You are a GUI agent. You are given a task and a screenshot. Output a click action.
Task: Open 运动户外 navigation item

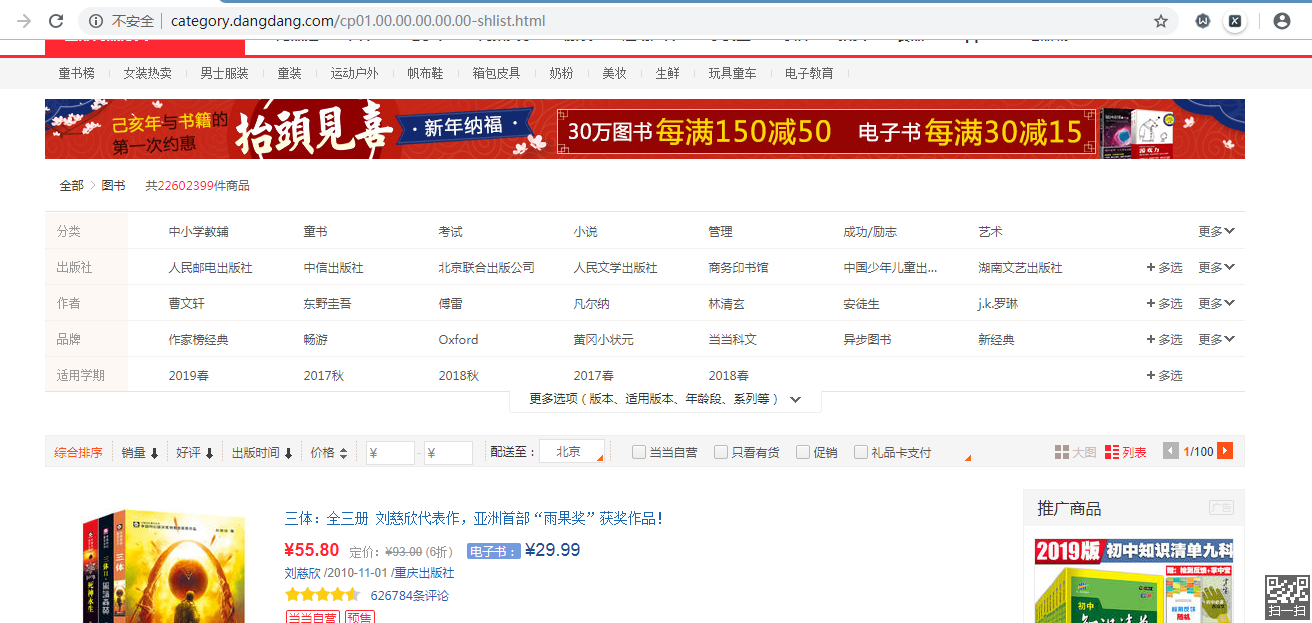pos(355,73)
